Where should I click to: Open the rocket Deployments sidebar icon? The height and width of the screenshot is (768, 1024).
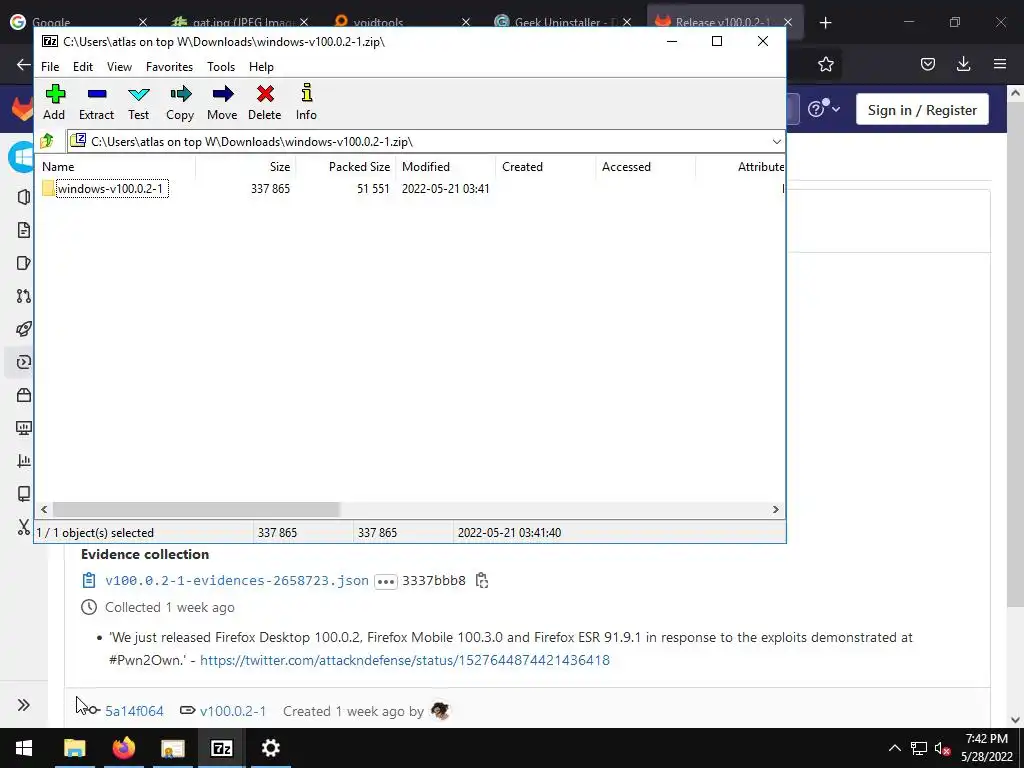point(24,328)
